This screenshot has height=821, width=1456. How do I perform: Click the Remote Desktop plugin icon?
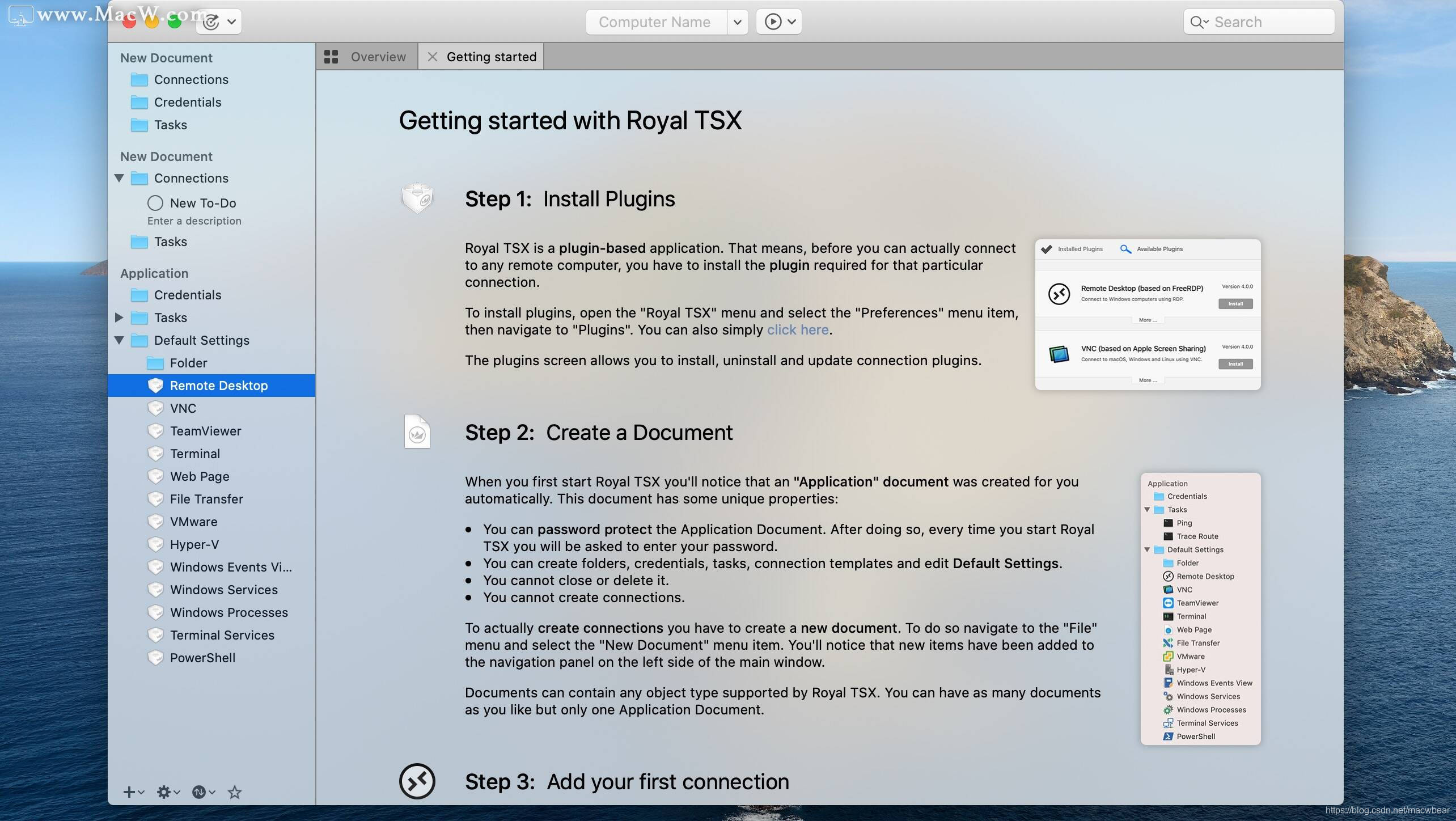[x=155, y=386]
